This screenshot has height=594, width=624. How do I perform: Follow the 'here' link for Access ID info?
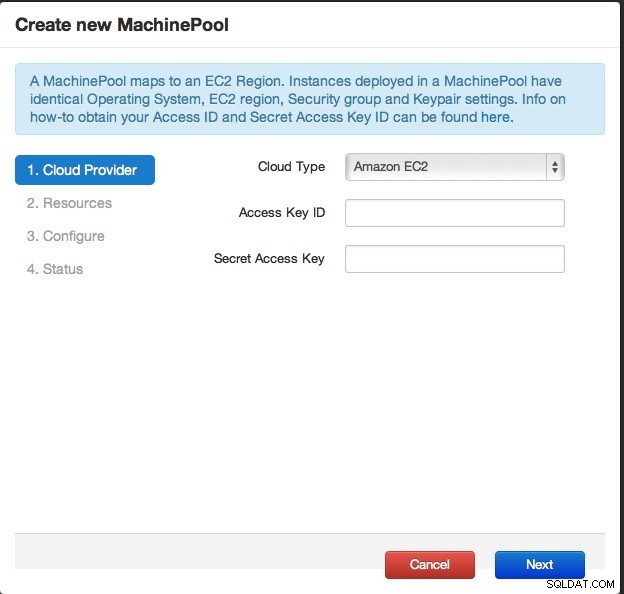click(x=495, y=117)
